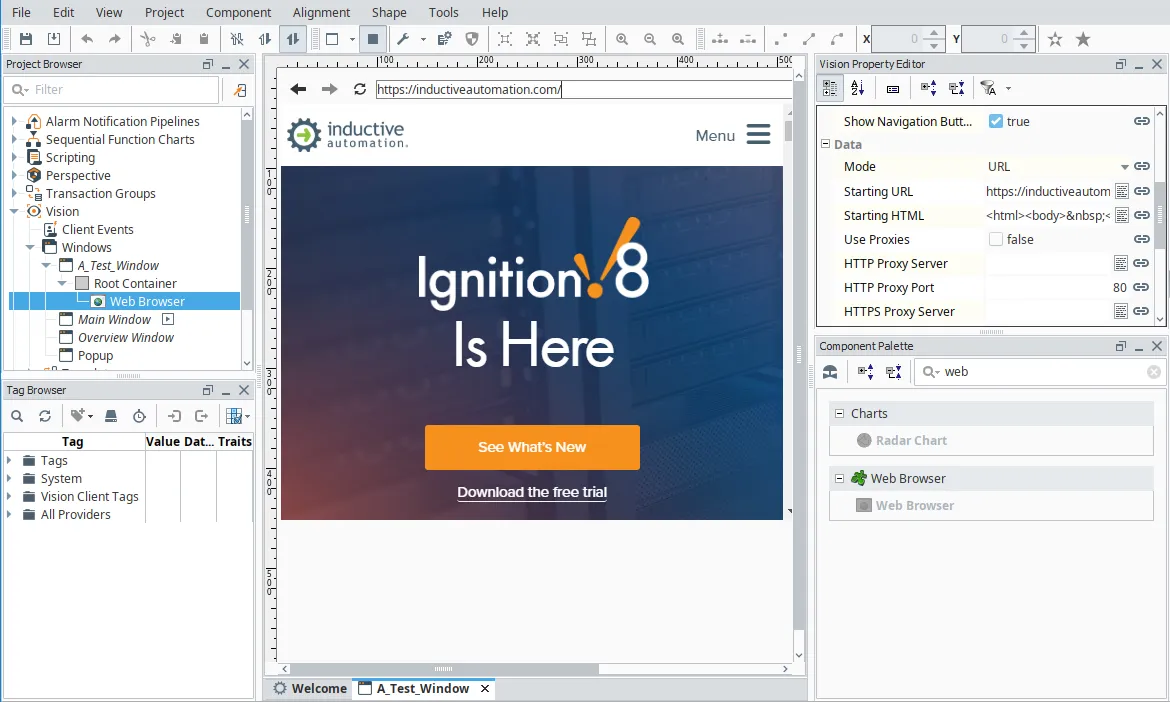Open the wrench tool dropdown arrow
Screen dimensions: 1170x702
(x=423, y=39)
